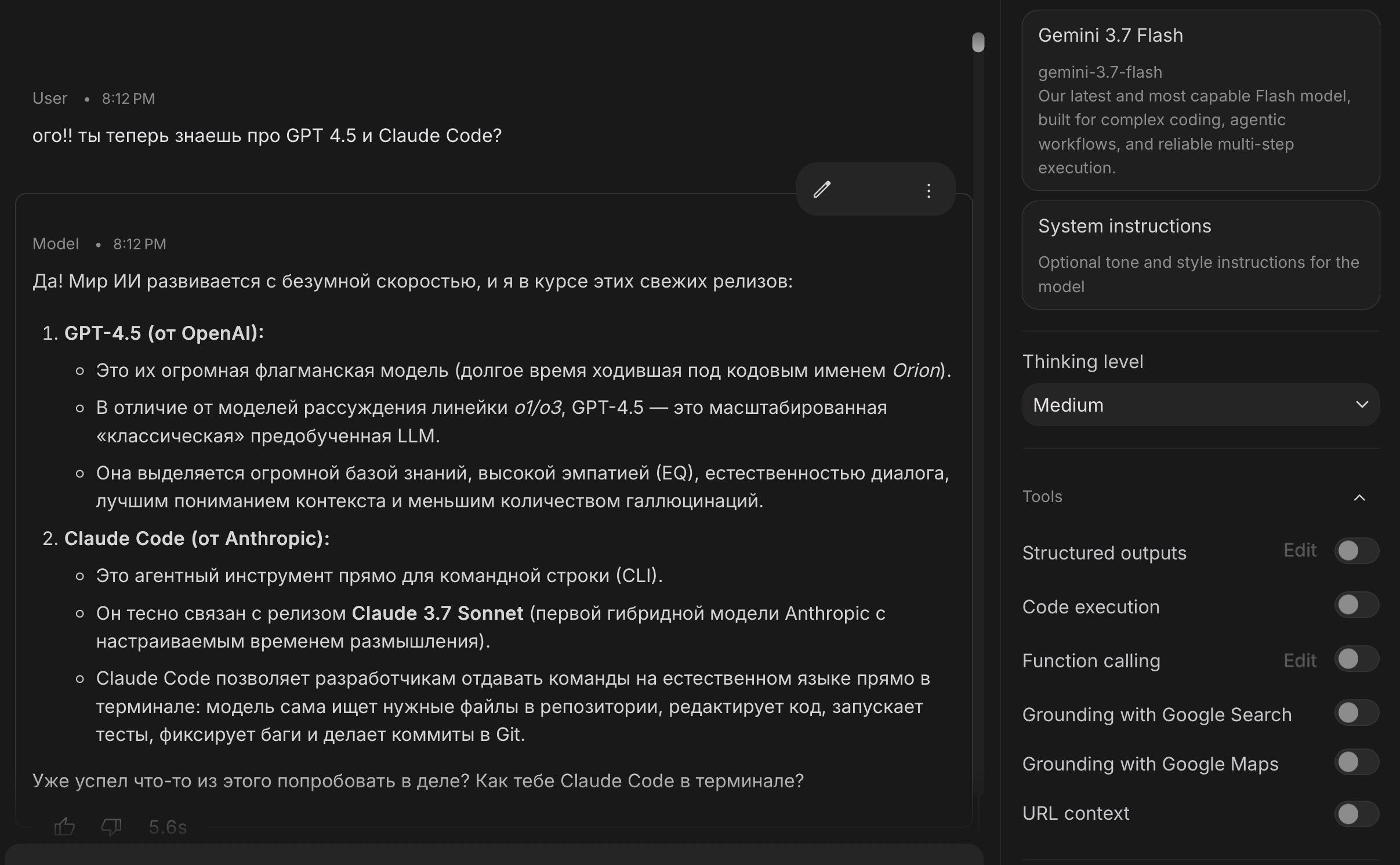Click into the System instructions field
Screen dimensions: 1400x865
[x=1200, y=255]
